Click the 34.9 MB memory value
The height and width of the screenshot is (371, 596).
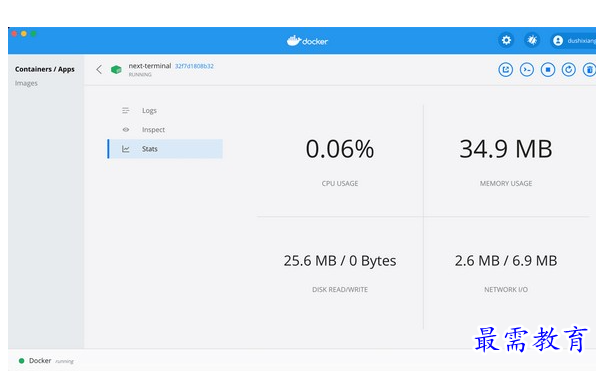pyautogui.click(x=506, y=149)
